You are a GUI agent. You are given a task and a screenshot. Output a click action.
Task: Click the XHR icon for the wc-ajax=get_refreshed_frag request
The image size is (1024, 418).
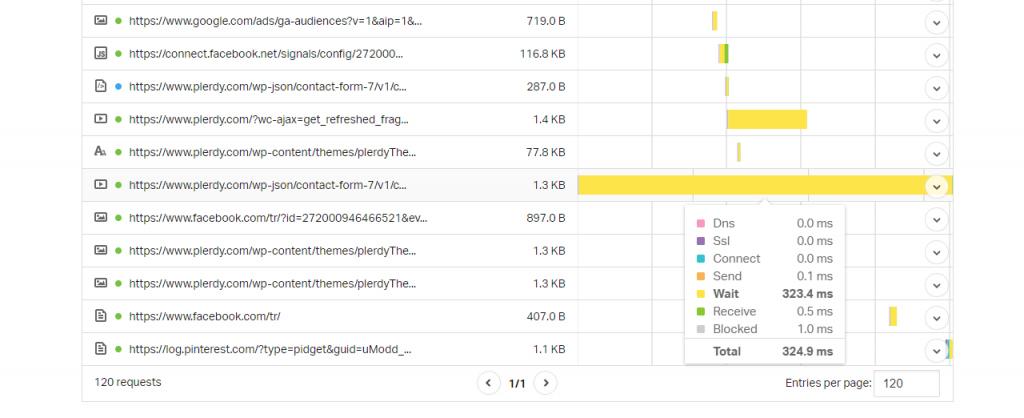pos(100,119)
